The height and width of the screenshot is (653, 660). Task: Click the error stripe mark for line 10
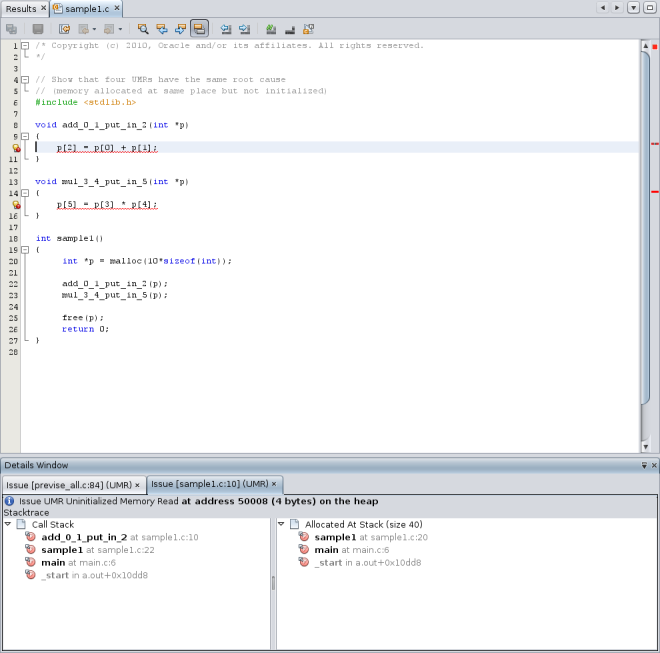pos(655,144)
